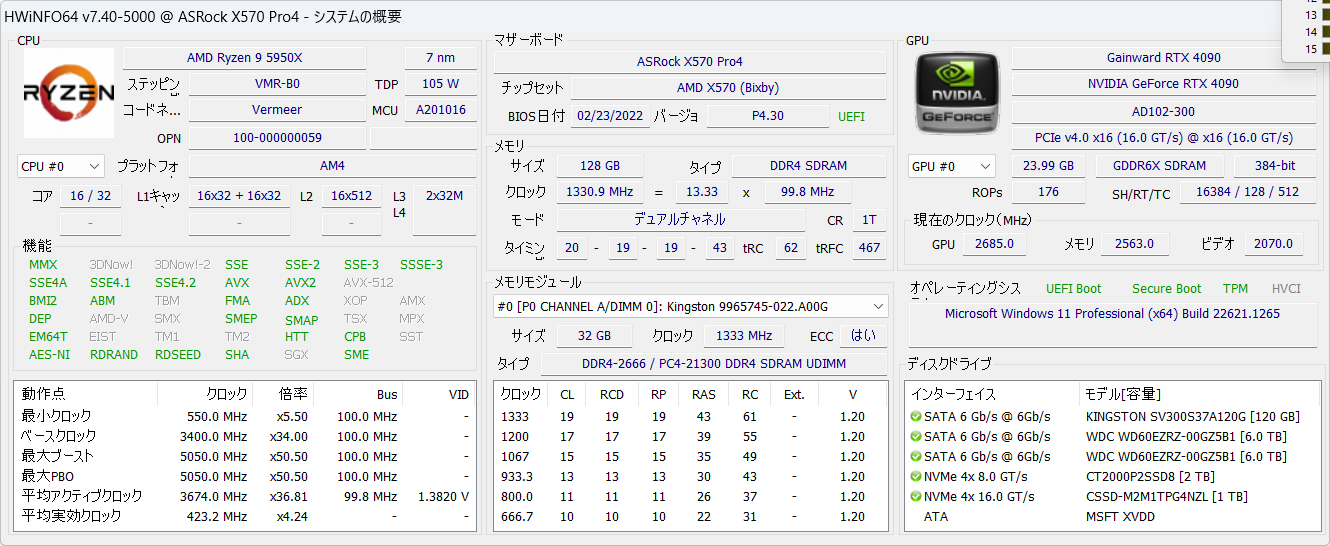Click the Windows 11 Professional OS field
This screenshot has height=546, width=1330.
point(1112,314)
